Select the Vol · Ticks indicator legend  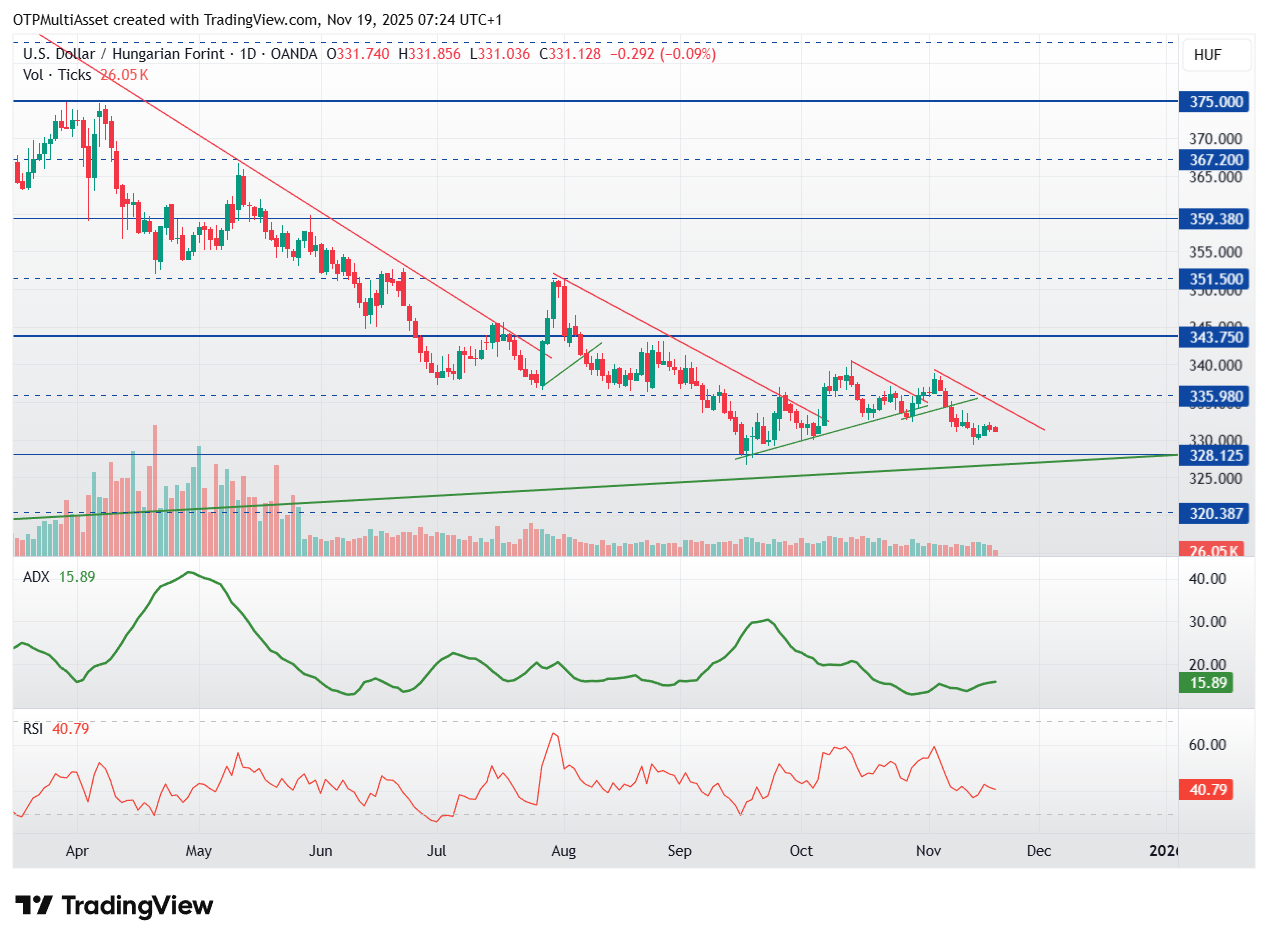58,75
